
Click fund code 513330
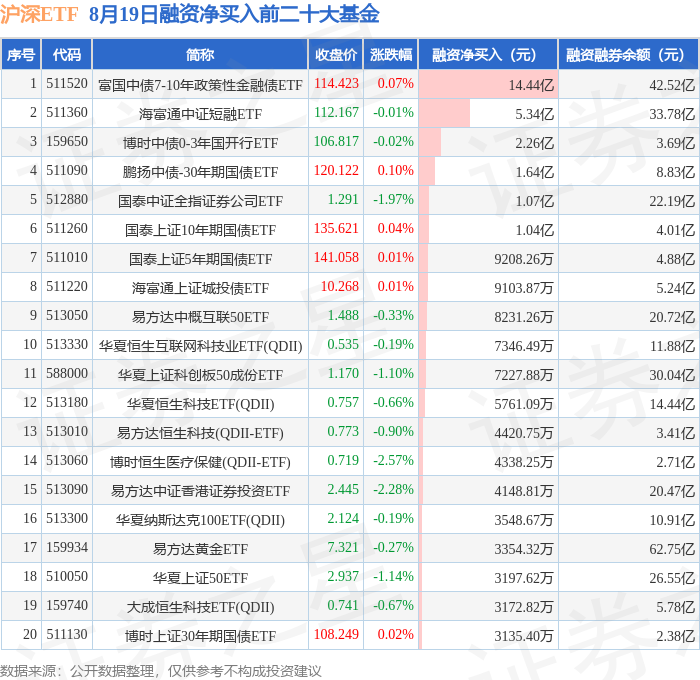tap(67, 345)
